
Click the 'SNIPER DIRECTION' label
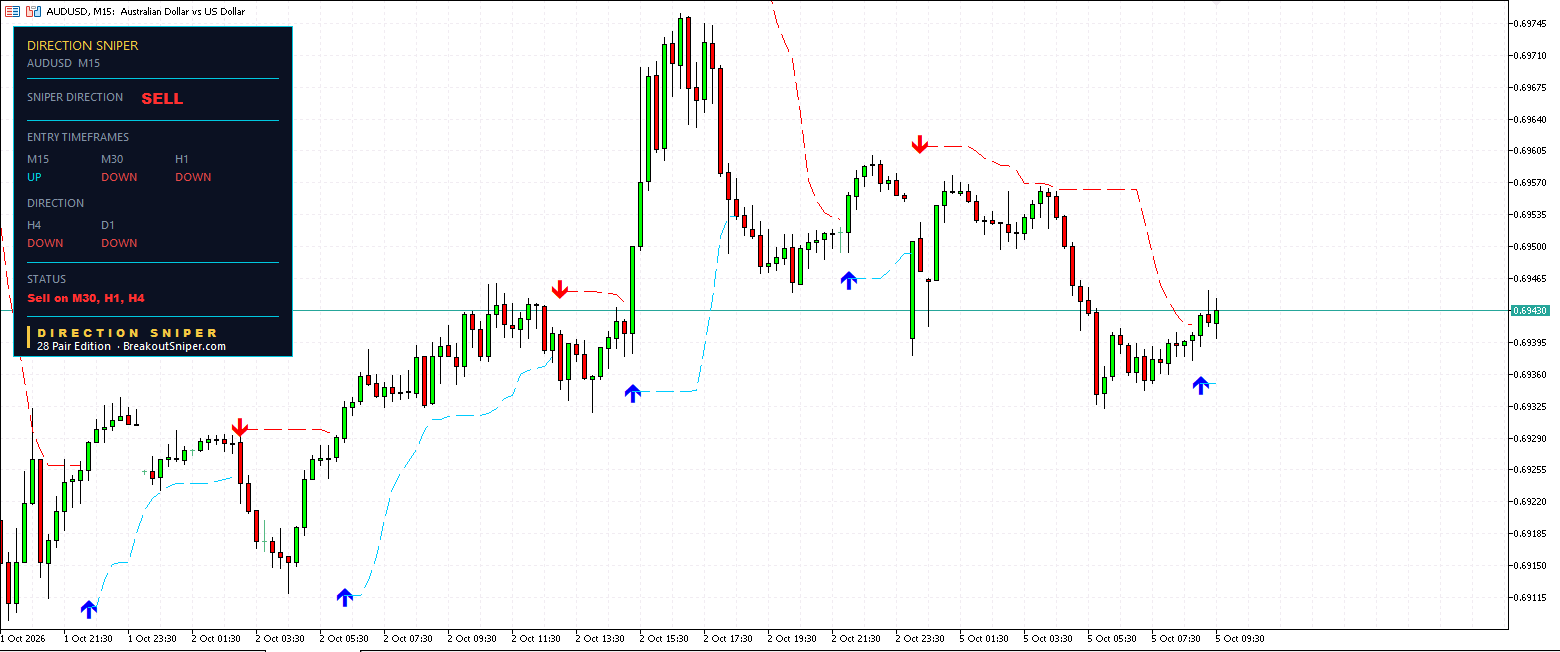[x=75, y=97]
